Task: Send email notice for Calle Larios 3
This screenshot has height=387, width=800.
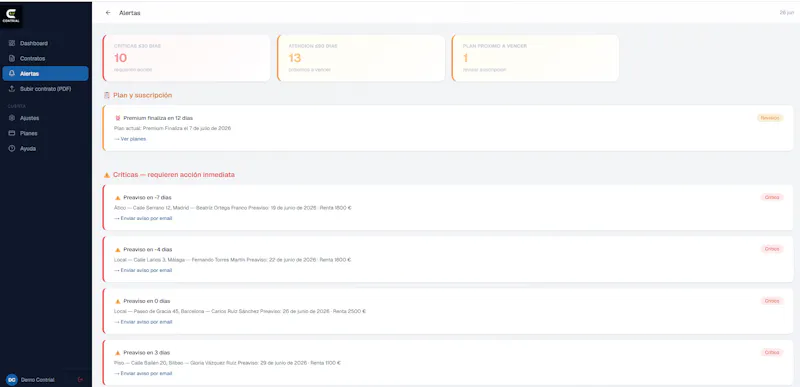Action: click(143, 270)
